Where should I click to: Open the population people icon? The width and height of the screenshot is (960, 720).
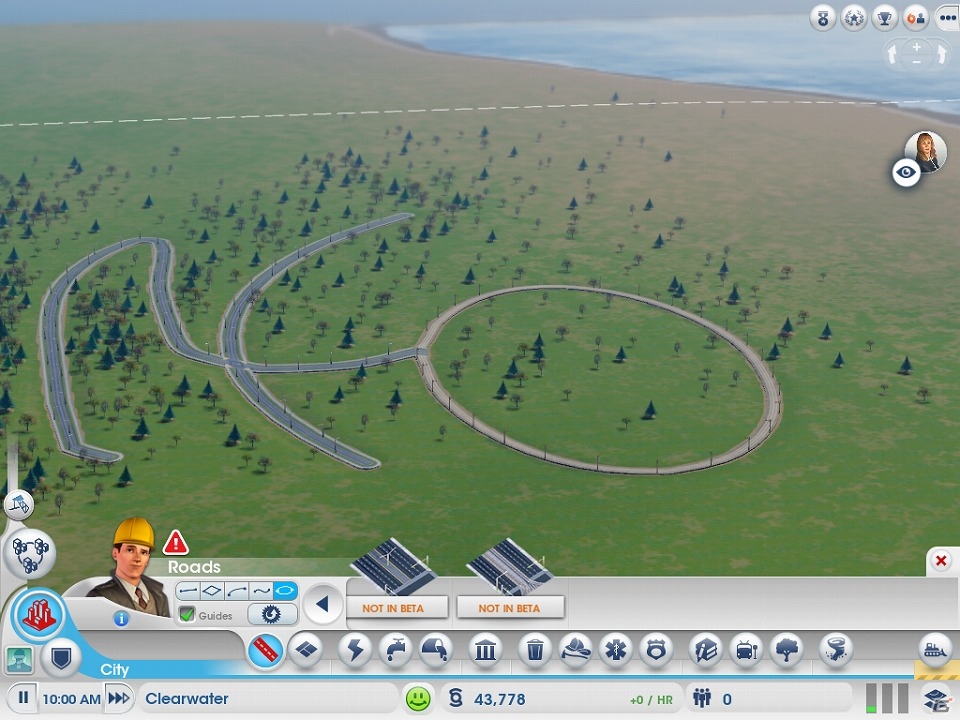(702, 699)
